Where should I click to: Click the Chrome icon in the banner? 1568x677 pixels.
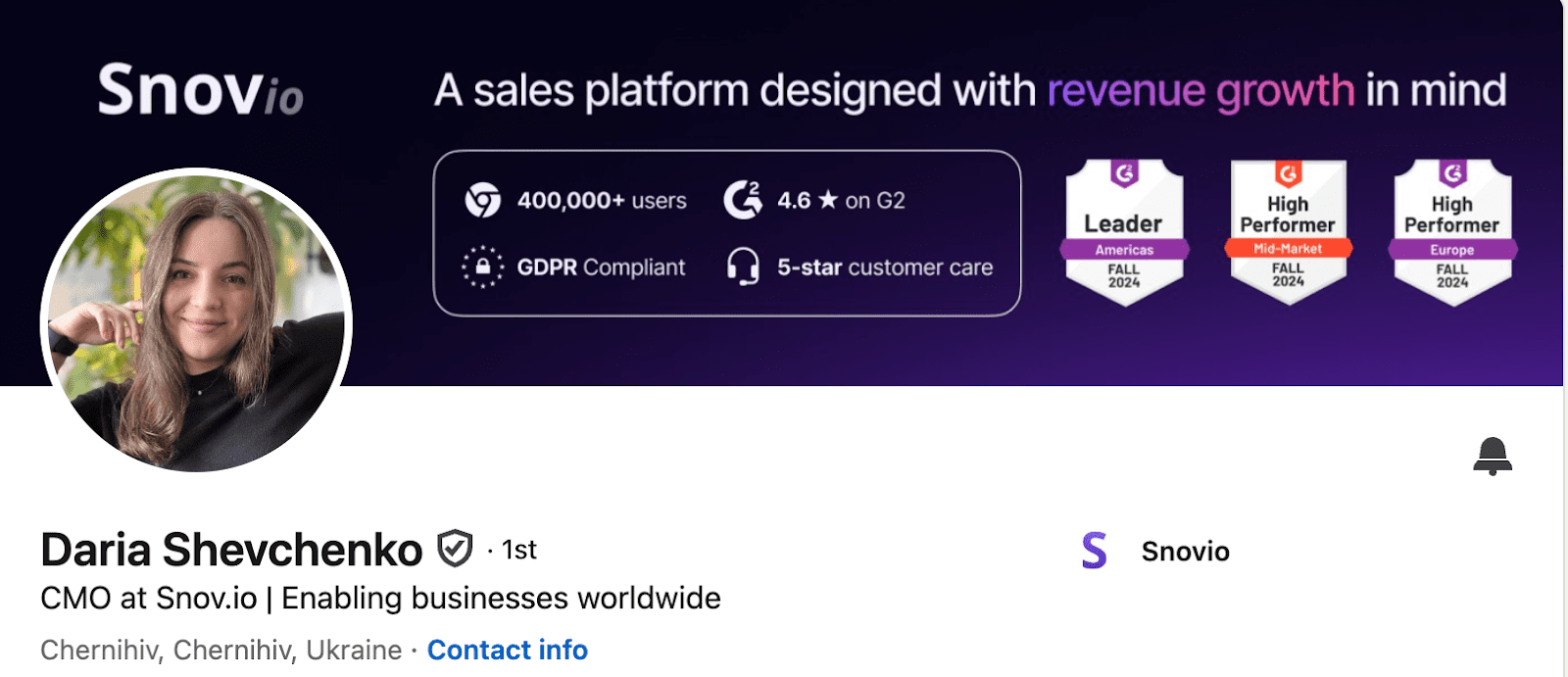(x=482, y=200)
